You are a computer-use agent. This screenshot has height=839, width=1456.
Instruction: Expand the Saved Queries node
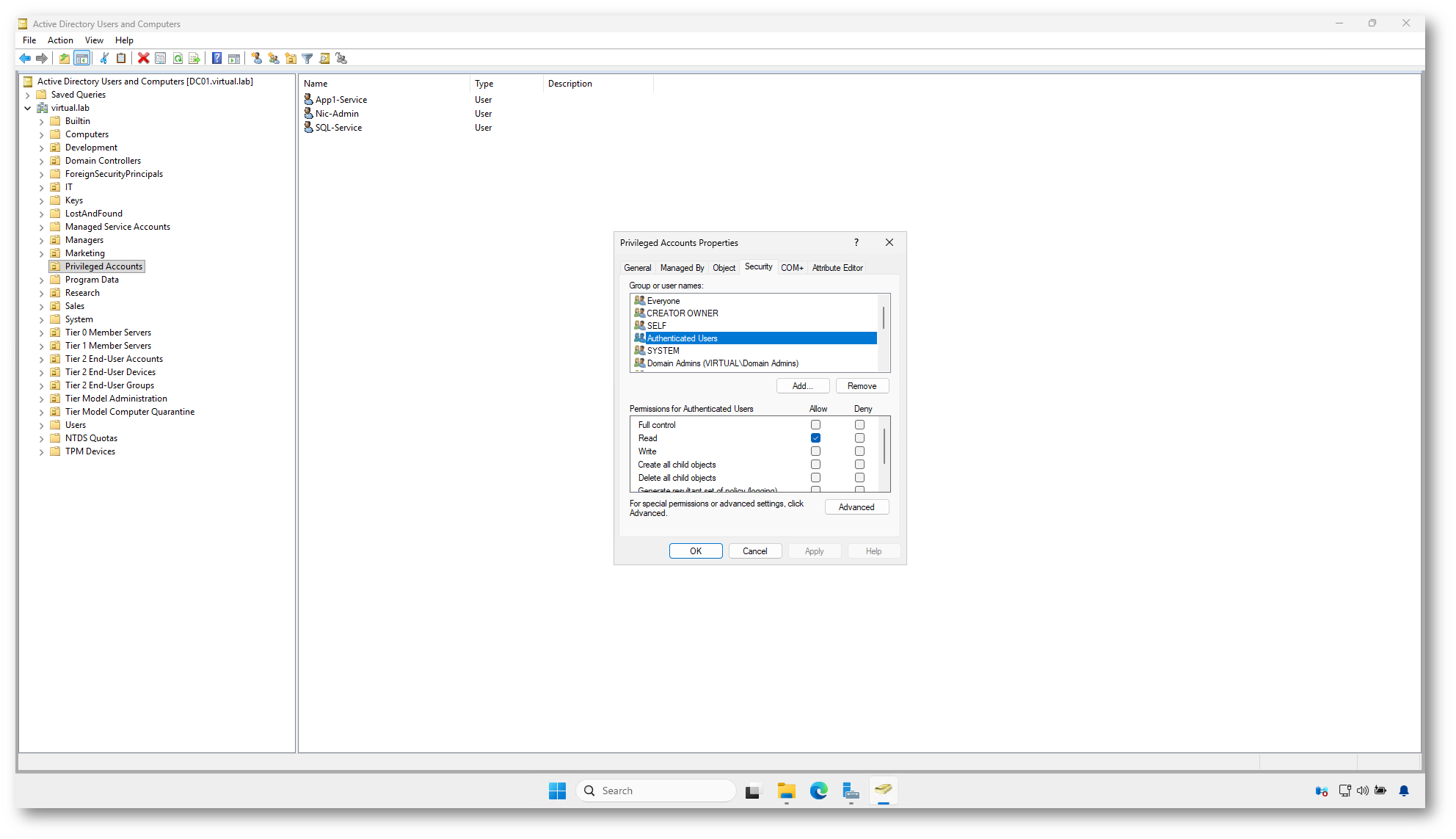pyautogui.click(x=28, y=95)
